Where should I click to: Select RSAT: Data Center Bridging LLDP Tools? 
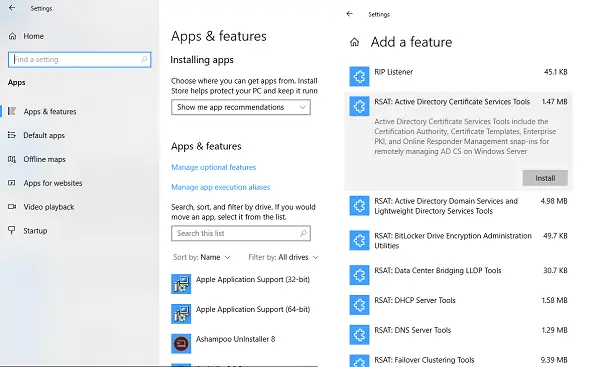438,270
